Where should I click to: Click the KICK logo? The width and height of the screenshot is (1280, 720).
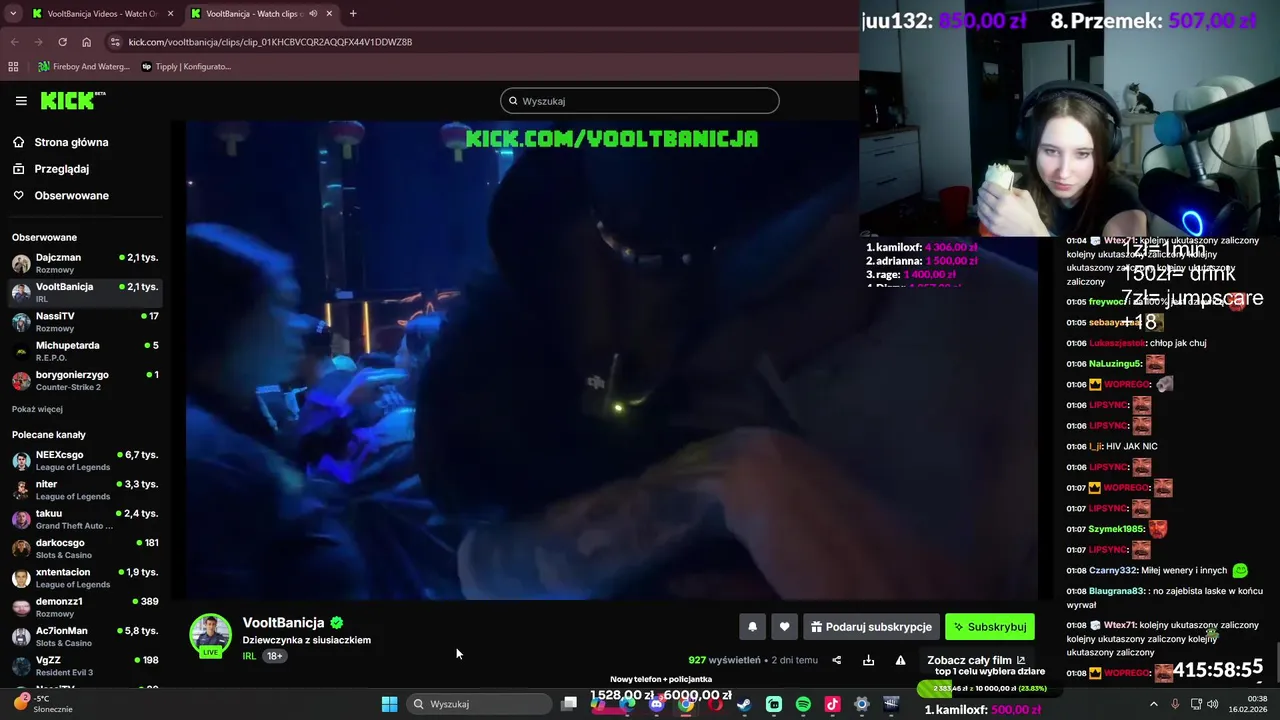72,100
